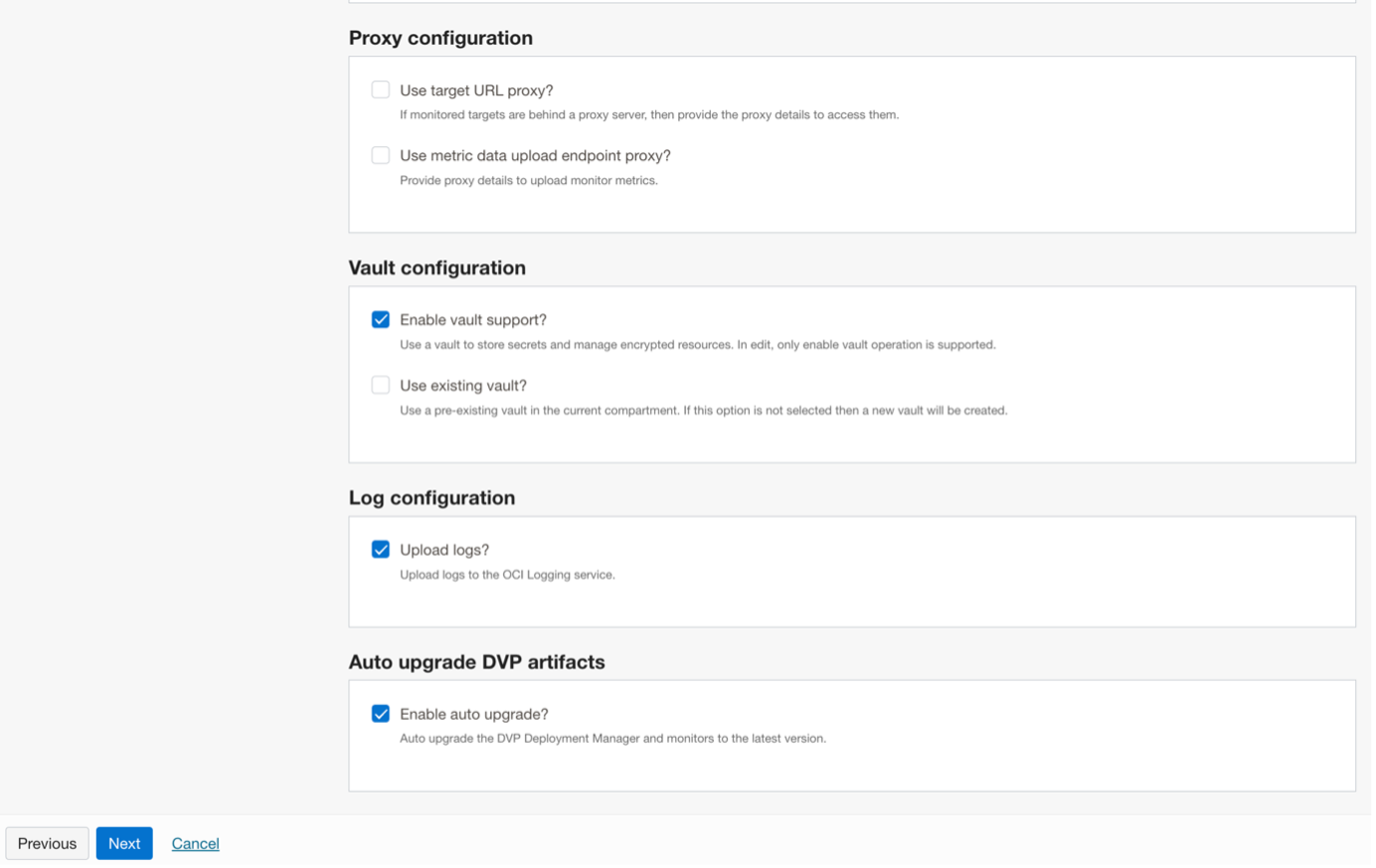Click the Auto upgrade DVP artifacts heading
Screen dimensions: 1376x868
tap(476, 662)
